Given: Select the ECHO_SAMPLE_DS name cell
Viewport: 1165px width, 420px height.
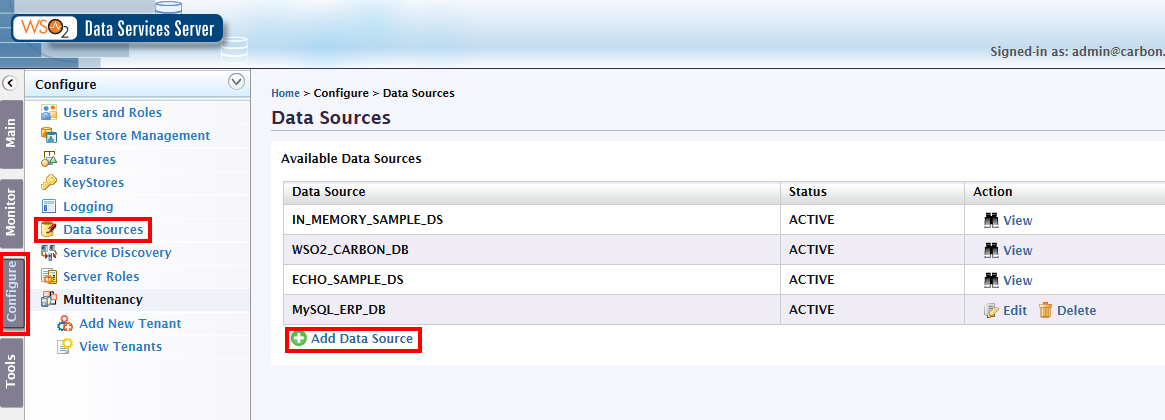Looking at the screenshot, I should pos(531,280).
